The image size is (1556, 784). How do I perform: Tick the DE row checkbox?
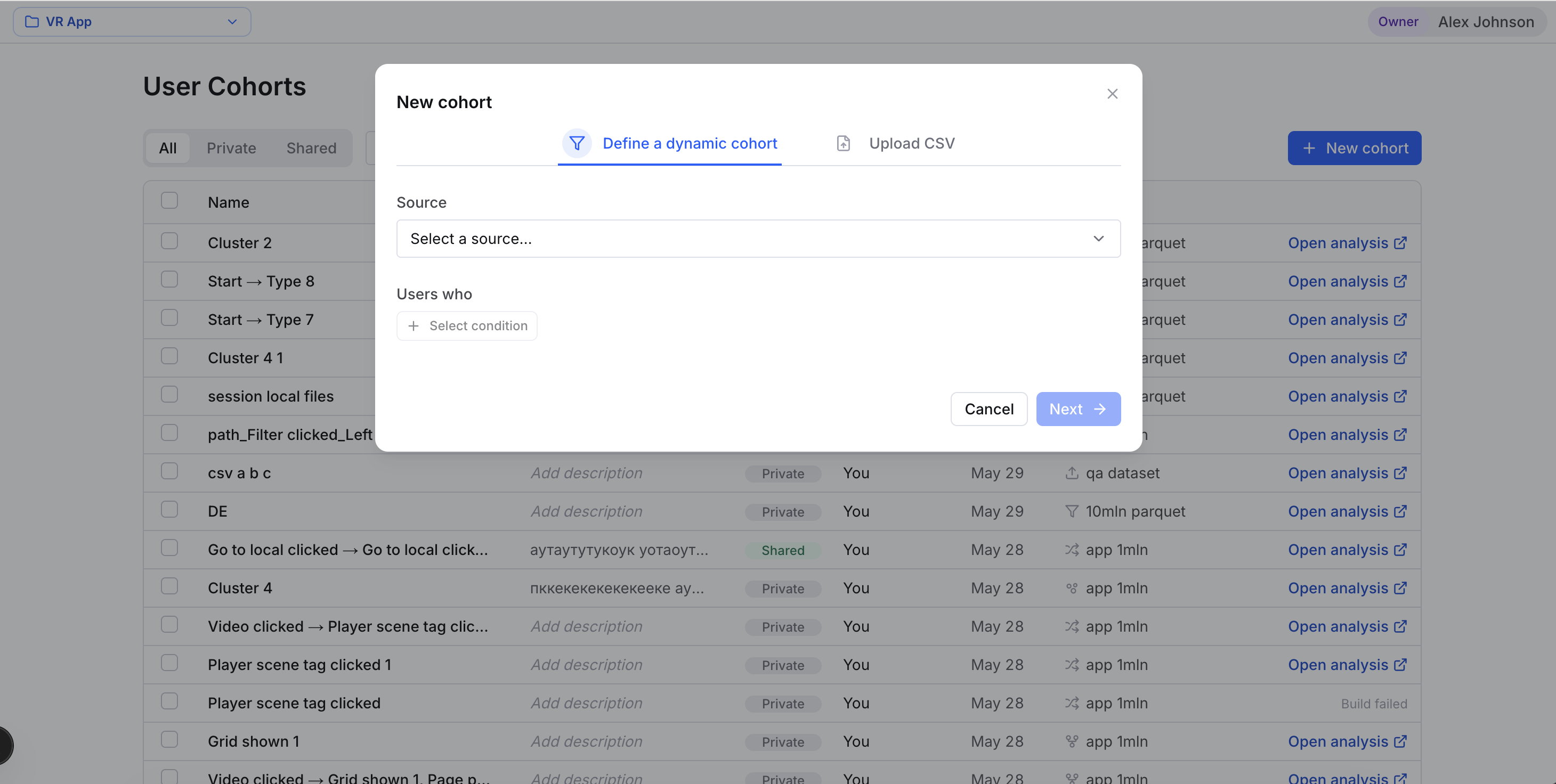[x=169, y=509]
